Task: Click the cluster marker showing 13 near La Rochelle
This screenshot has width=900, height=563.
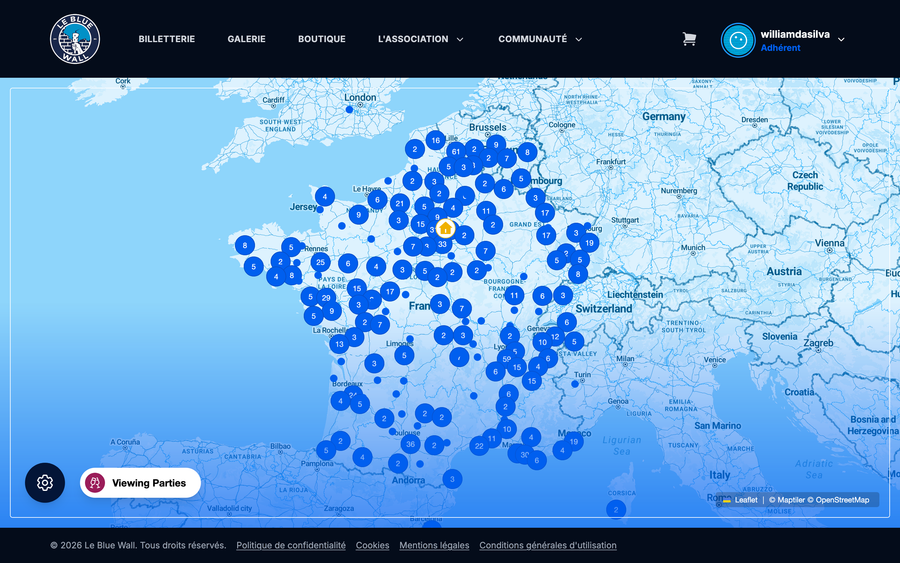Action: point(339,344)
